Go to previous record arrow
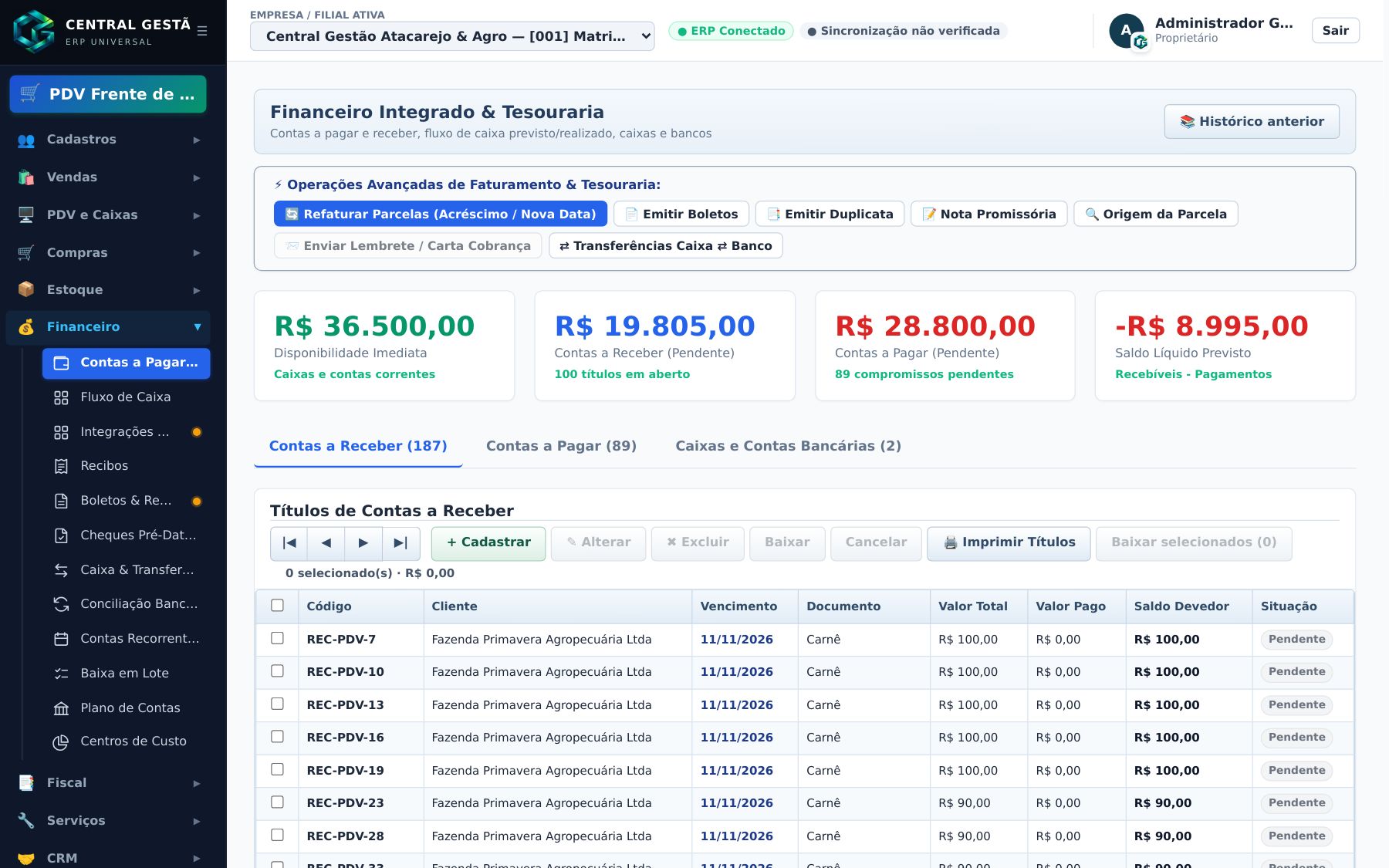 pyautogui.click(x=326, y=543)
